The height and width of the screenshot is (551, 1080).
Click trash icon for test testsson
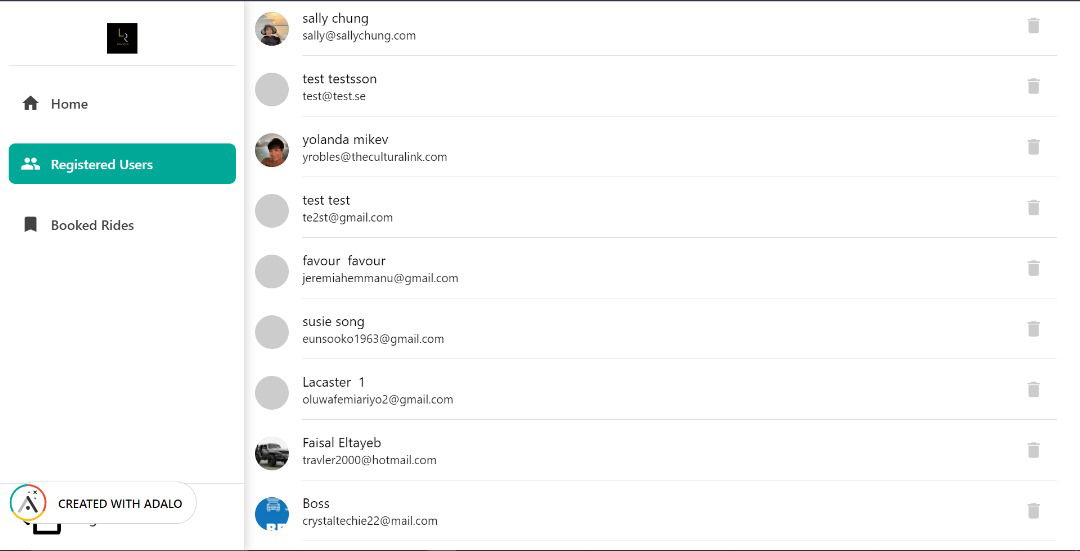(x=1034, y=87)
